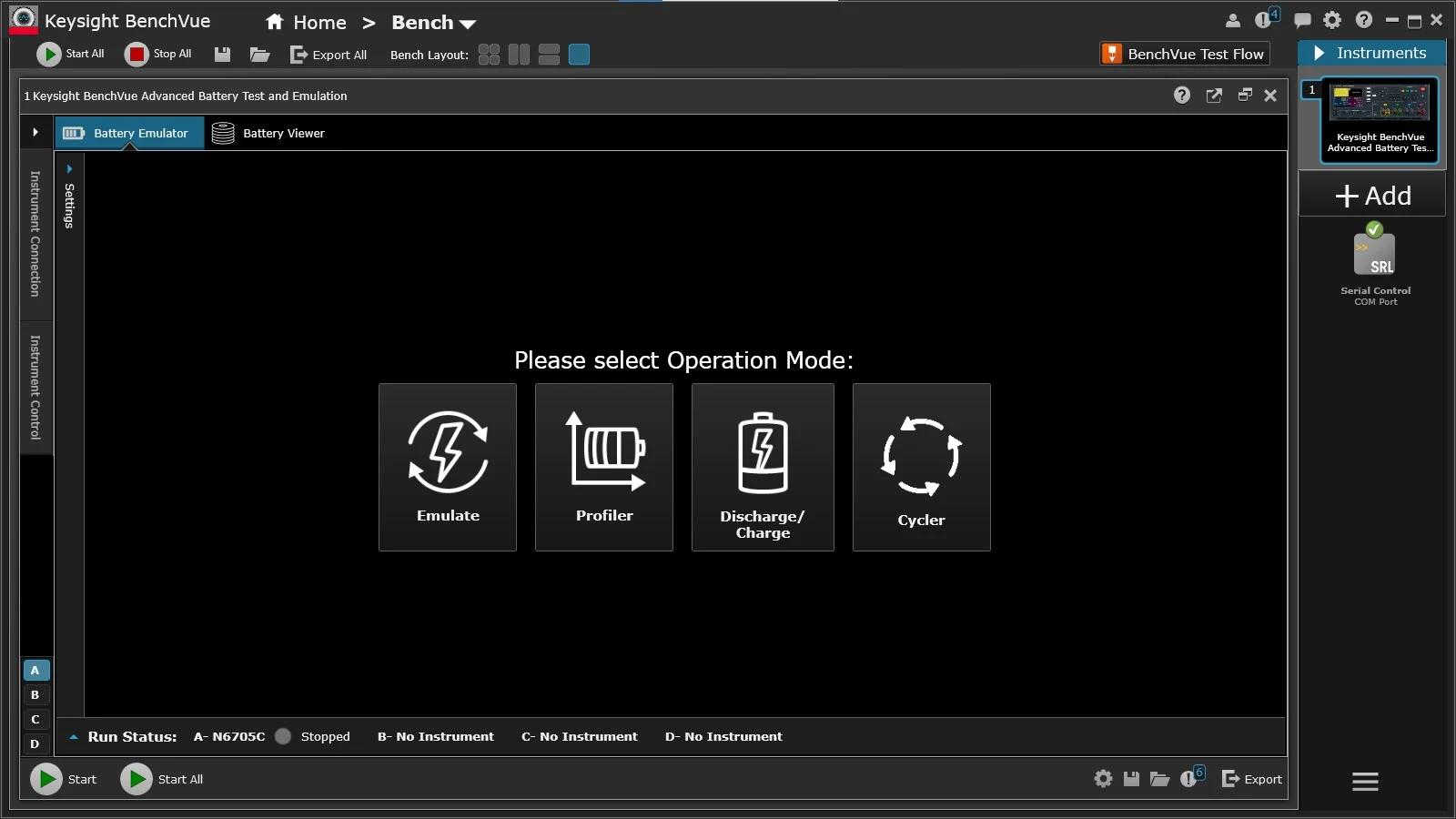Screen dimensions: 1456x819
Task: Open the user account icon
Action: pos(1233,20)
